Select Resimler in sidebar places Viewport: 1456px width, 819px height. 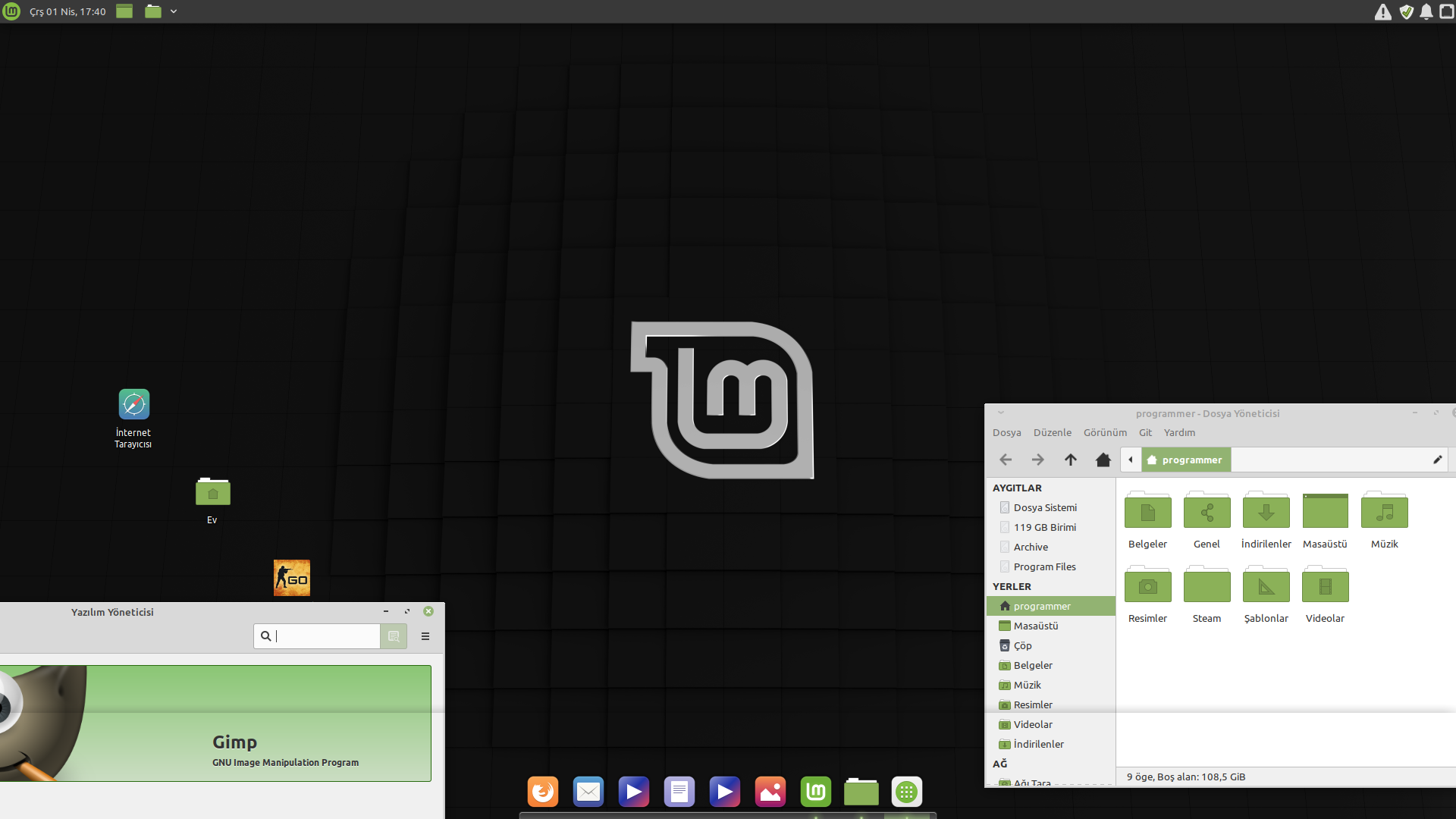pos(1051,705)
